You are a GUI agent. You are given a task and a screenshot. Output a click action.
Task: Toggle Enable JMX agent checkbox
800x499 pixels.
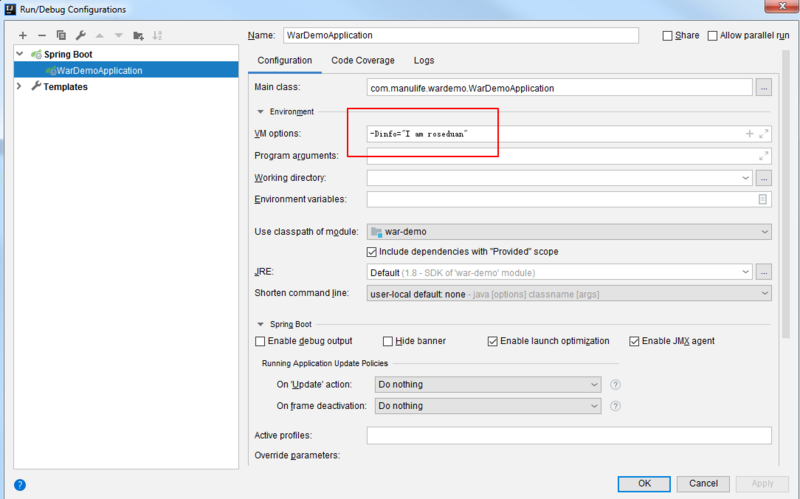634,341
